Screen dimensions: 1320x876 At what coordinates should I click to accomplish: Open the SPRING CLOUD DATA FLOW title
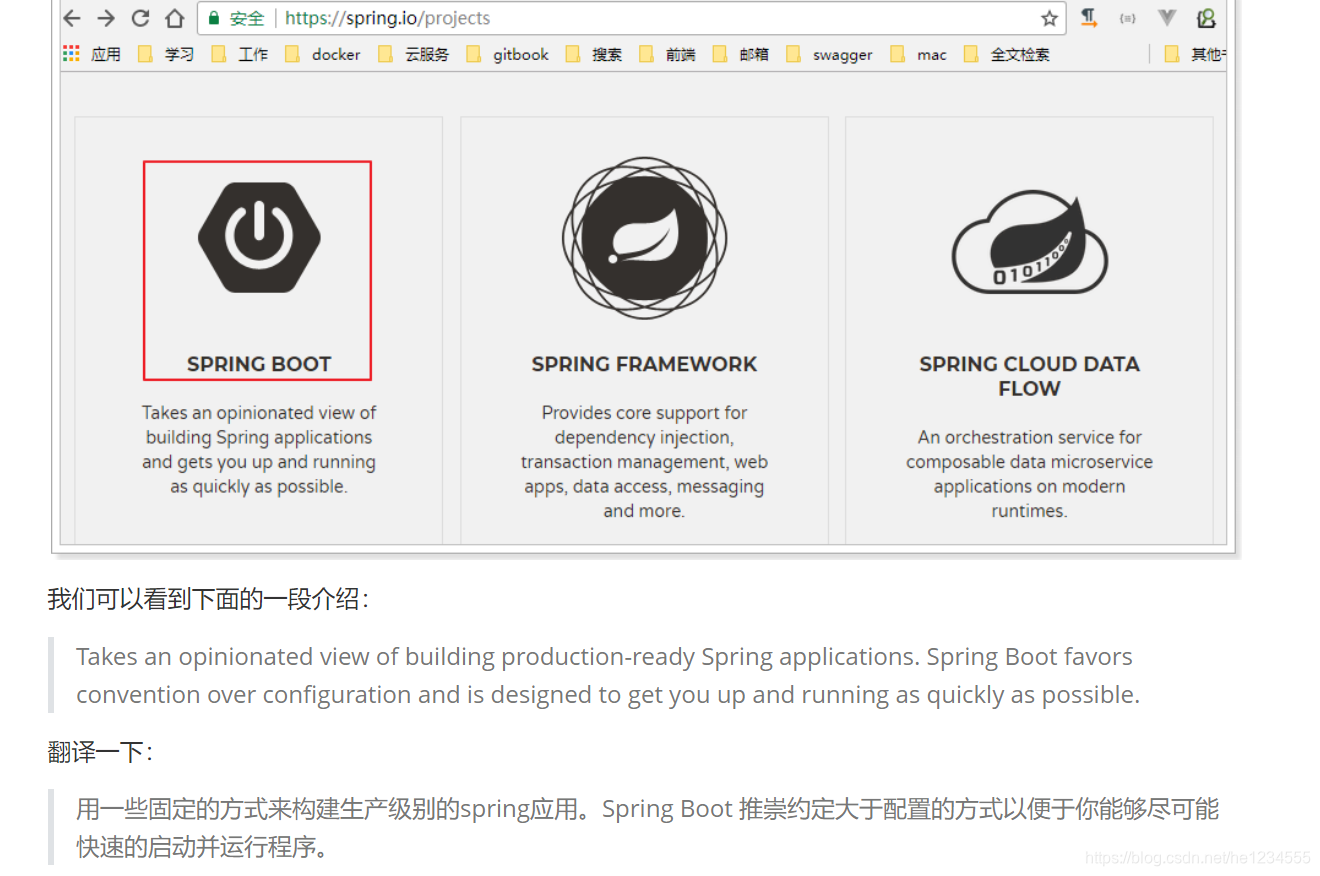tap(1029, 376)
